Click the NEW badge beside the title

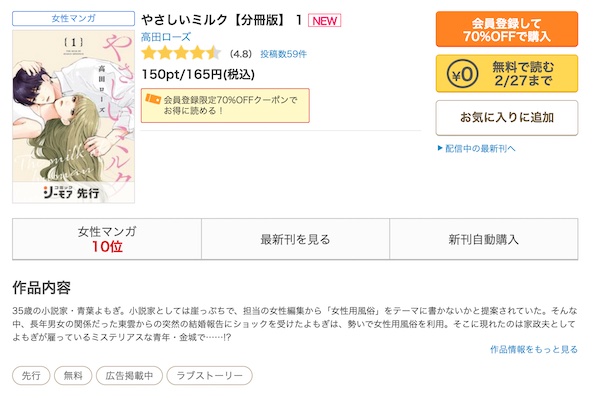pyautogui.click(x=324, y=21)
